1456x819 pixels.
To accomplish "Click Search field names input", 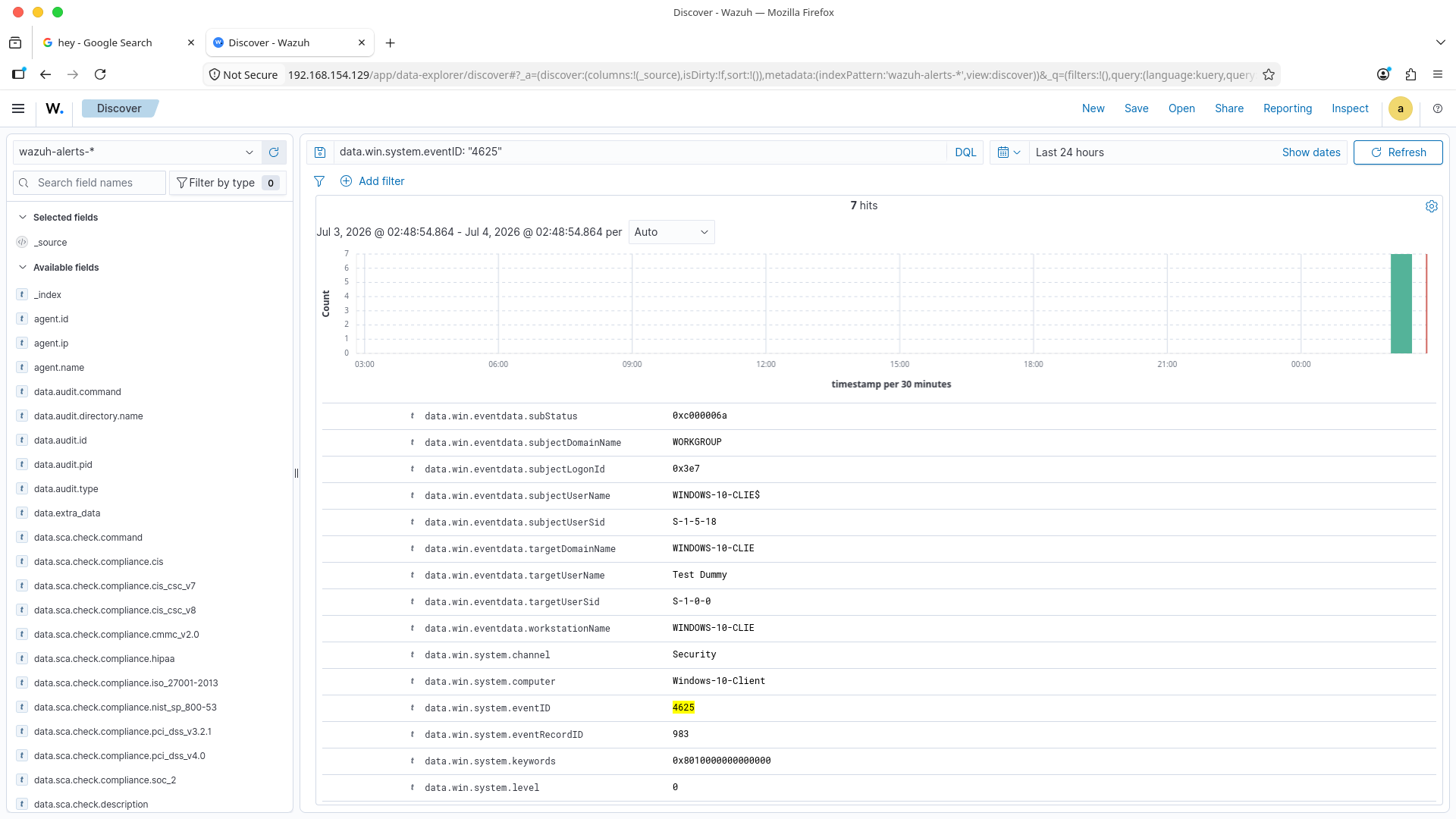I will click(89, 183).
